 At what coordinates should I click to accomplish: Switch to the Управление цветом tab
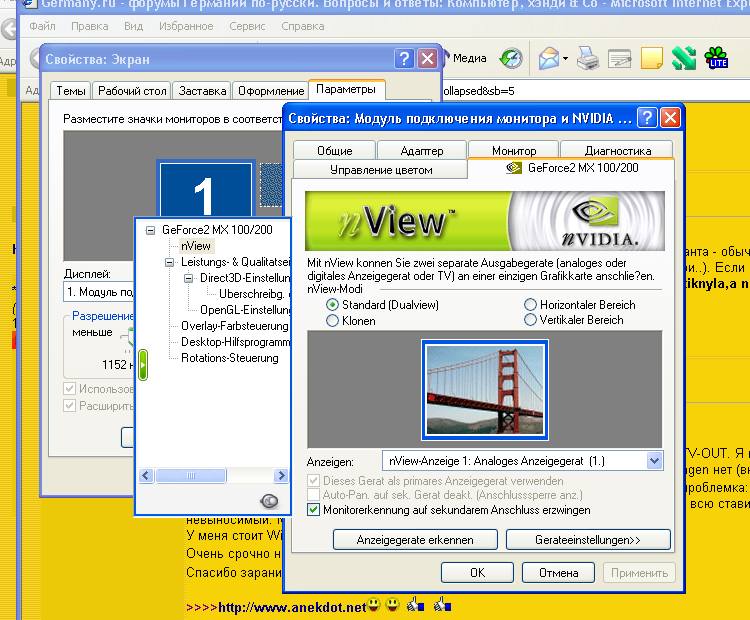tap(381, 170)
